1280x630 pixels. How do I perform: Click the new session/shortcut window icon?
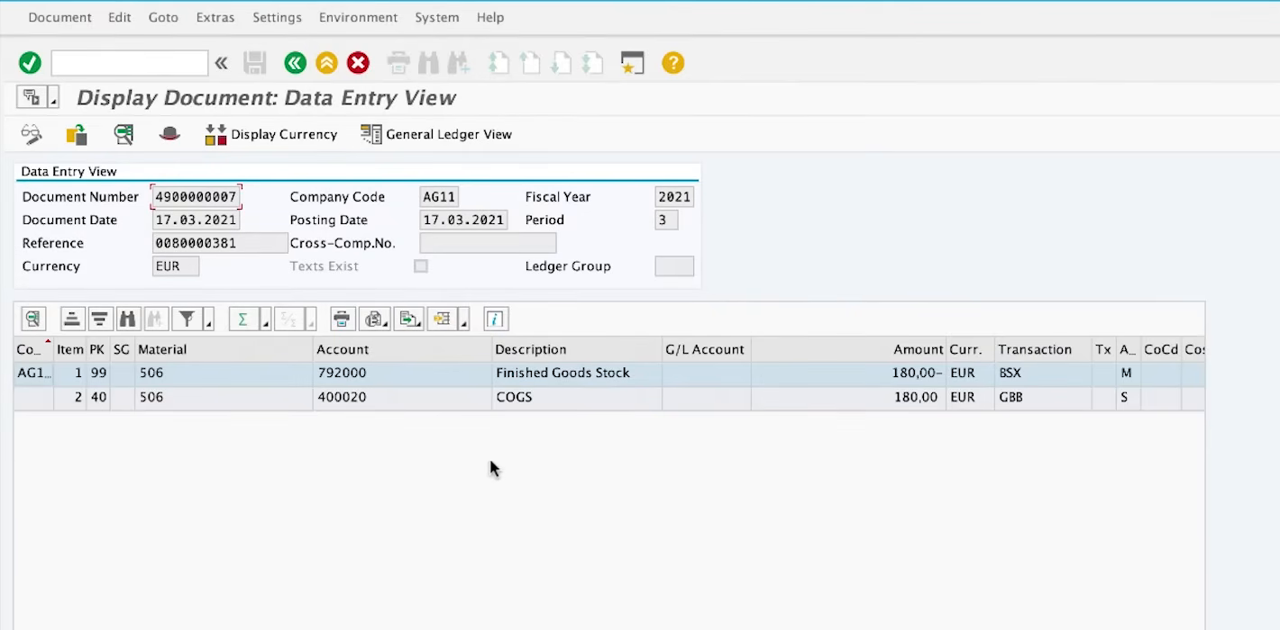click(x=632, y=63)
